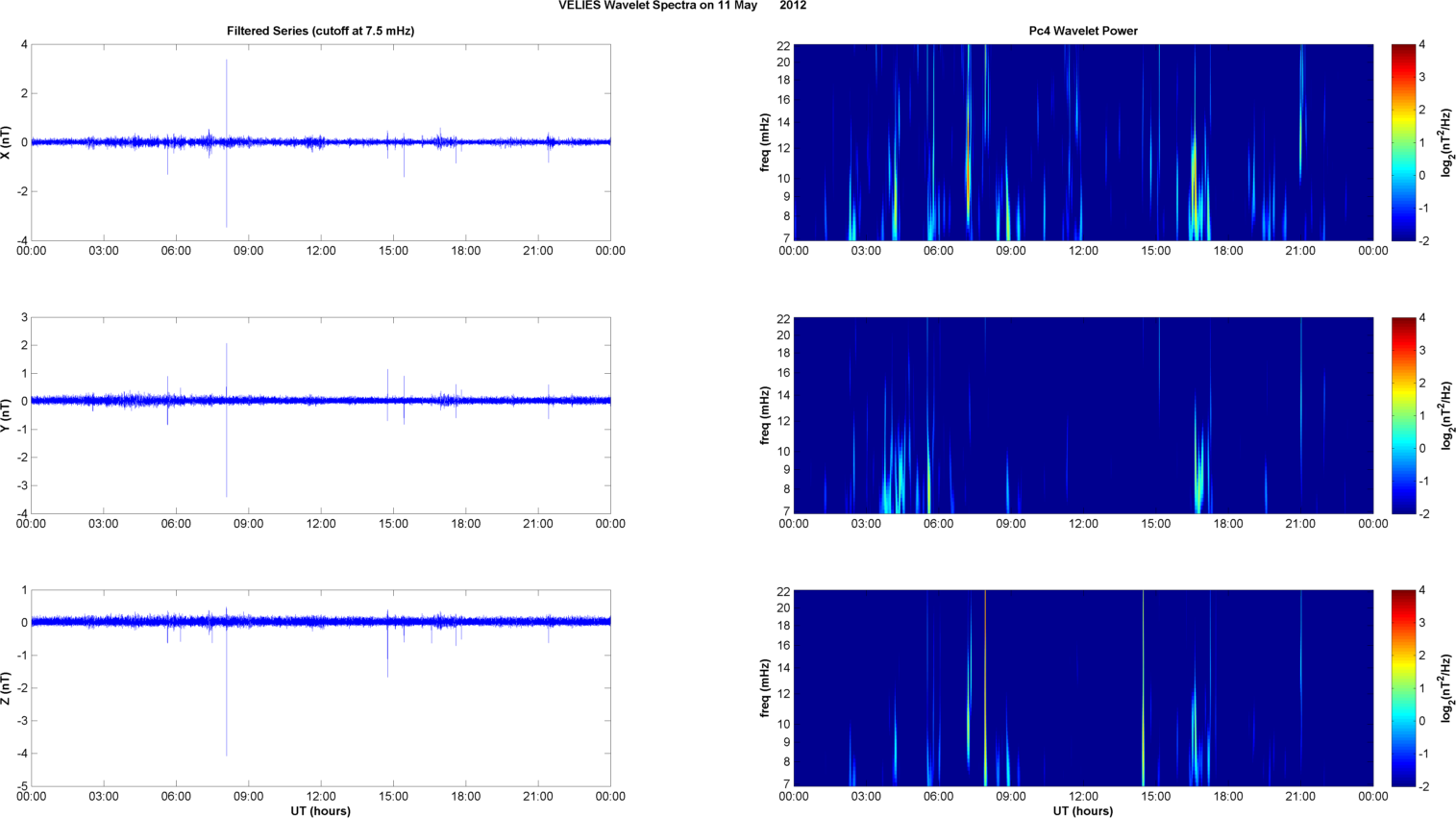Click UT (hours) label under bottom spectrogram
1456x818 pixels.
click(x=1083, y=810)
